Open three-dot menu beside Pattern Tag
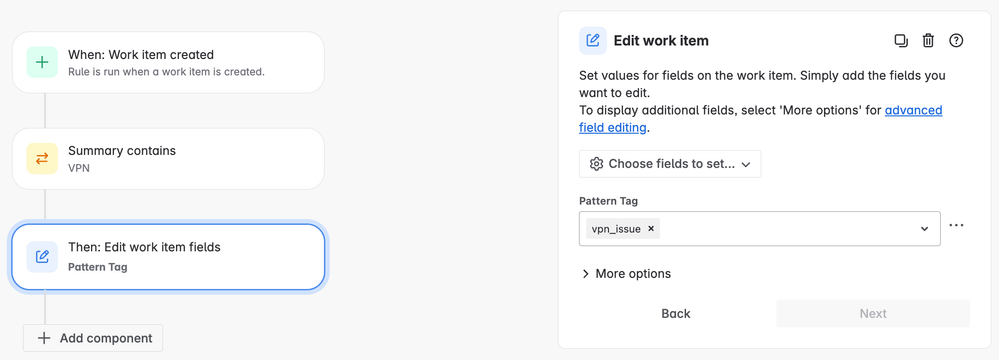 coord(956,226)
